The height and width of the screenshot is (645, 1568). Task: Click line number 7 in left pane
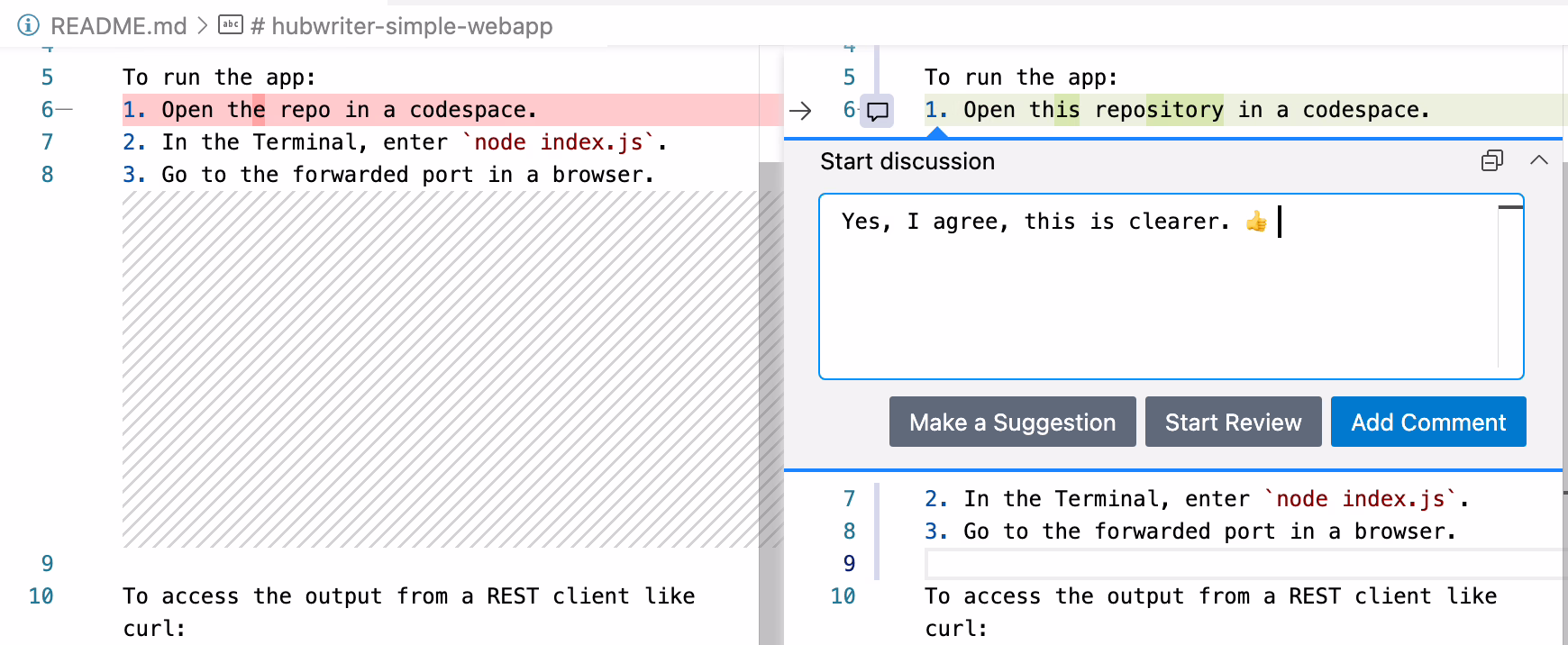(x=48, y=142)
